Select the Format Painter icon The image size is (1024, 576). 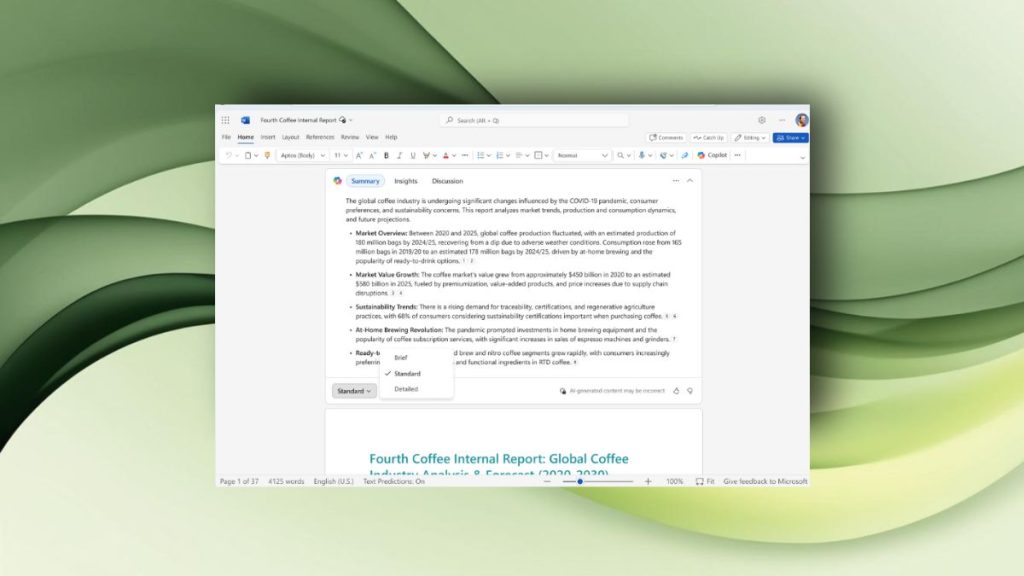click(266, 155)
